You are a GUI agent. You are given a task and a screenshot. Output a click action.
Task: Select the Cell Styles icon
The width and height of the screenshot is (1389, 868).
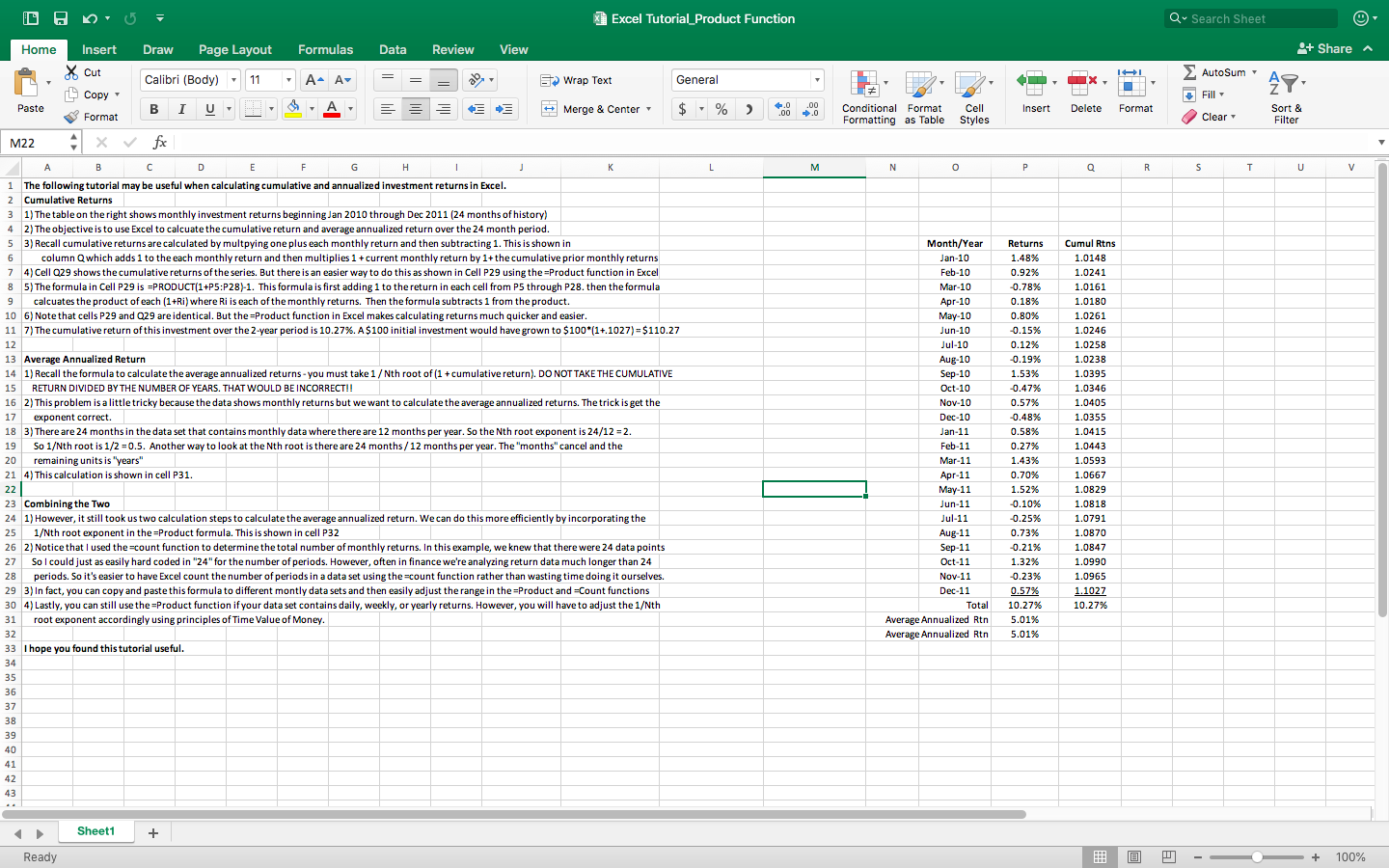974,95
